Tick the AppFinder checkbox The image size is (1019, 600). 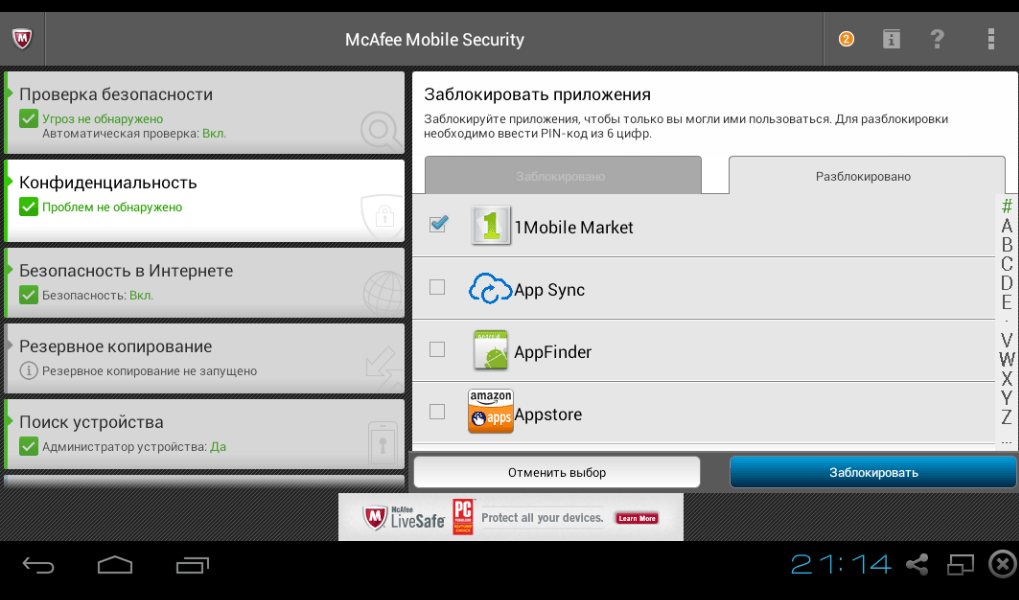point(437,350)
